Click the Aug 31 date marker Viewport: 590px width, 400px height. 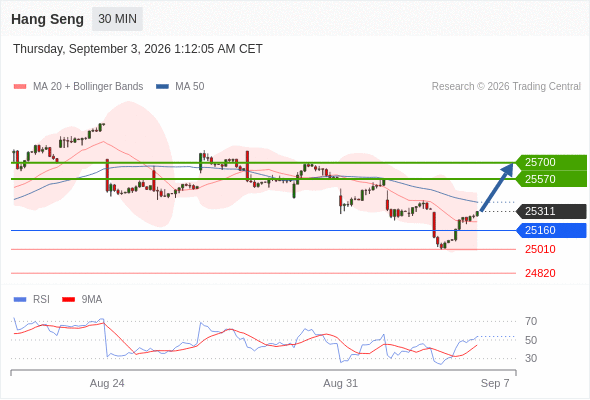[x=341, y=383]
